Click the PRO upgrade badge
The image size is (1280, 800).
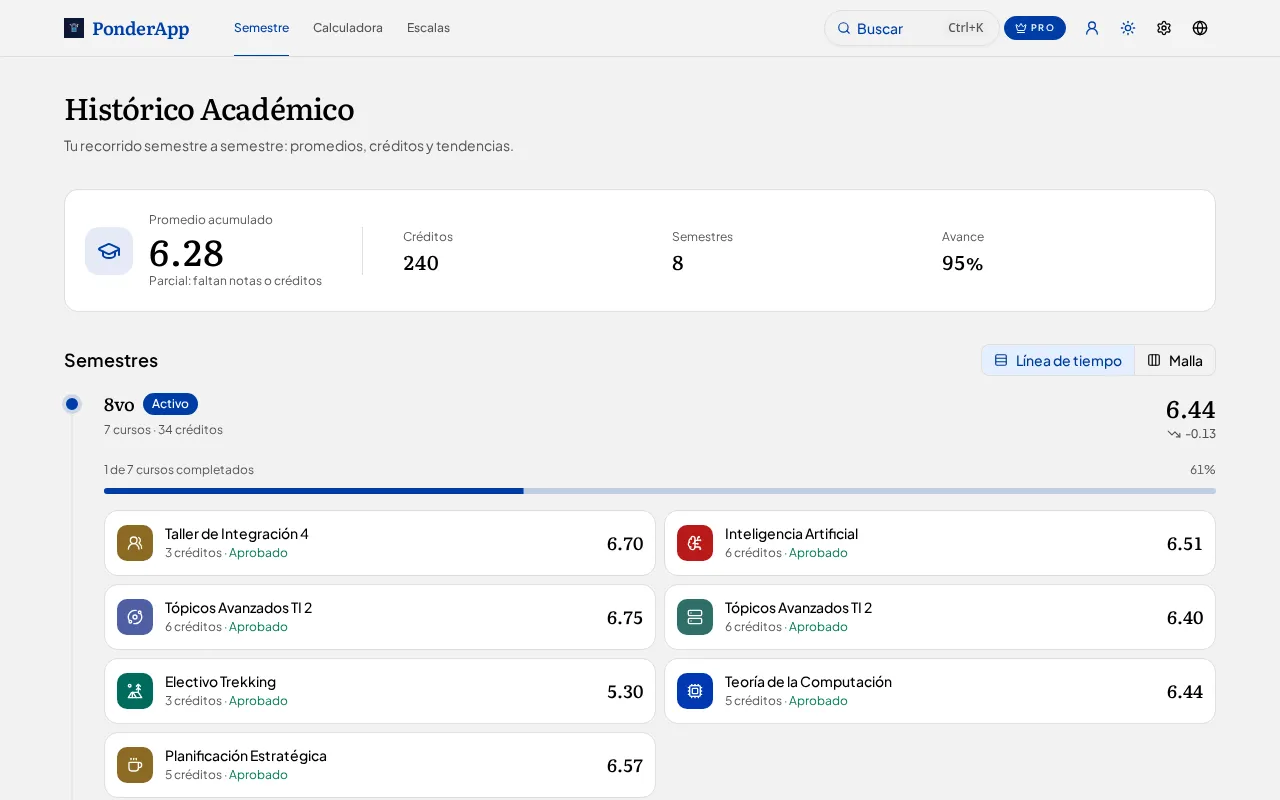(x=1035, y=28)
